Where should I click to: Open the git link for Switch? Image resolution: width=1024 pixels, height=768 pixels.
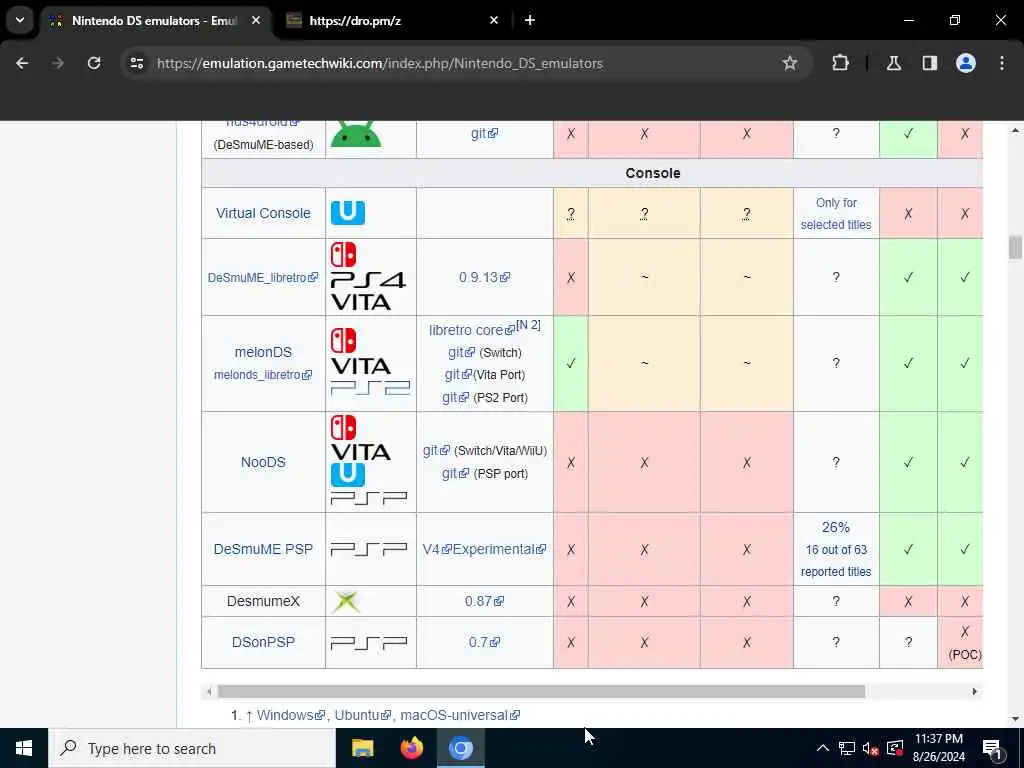461,353
